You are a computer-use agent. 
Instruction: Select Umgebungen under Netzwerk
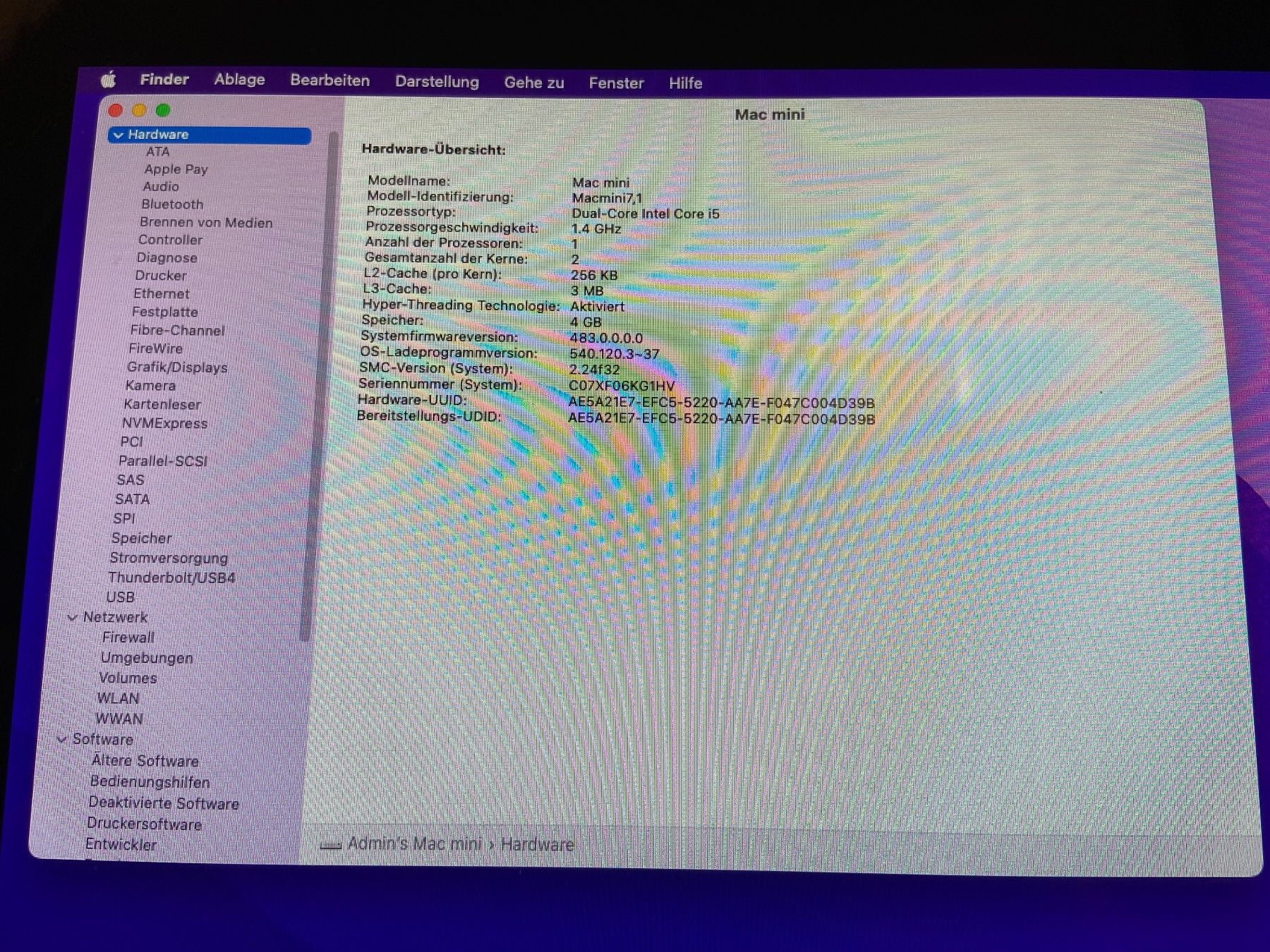click(x=147, y=658)
